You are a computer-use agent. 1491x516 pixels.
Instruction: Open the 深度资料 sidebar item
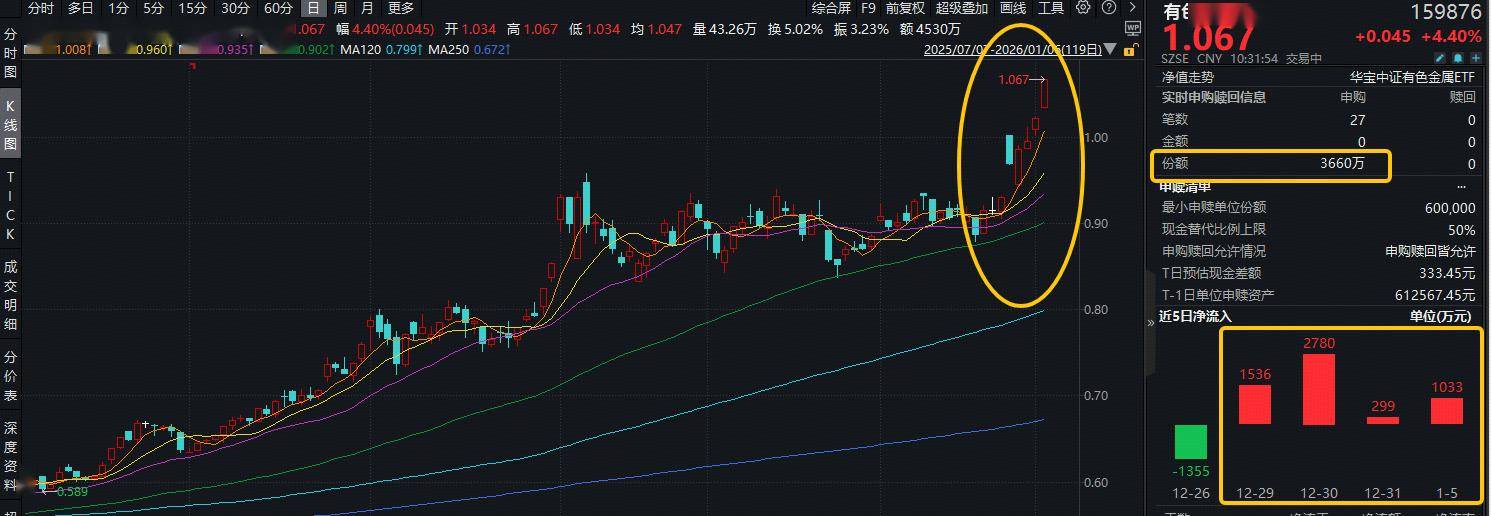11,455
